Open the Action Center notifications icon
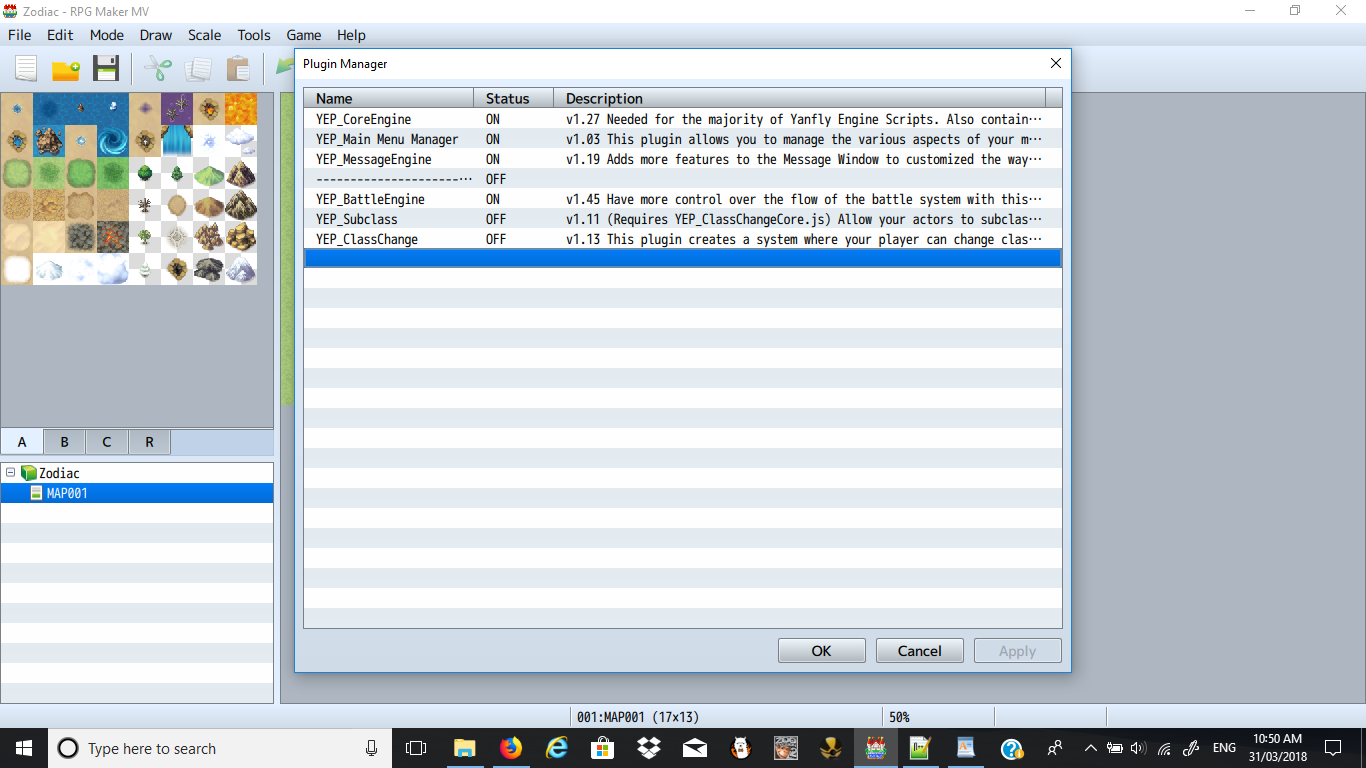The height and width of the screenshot is (768, 1366). pos(1332,748)
